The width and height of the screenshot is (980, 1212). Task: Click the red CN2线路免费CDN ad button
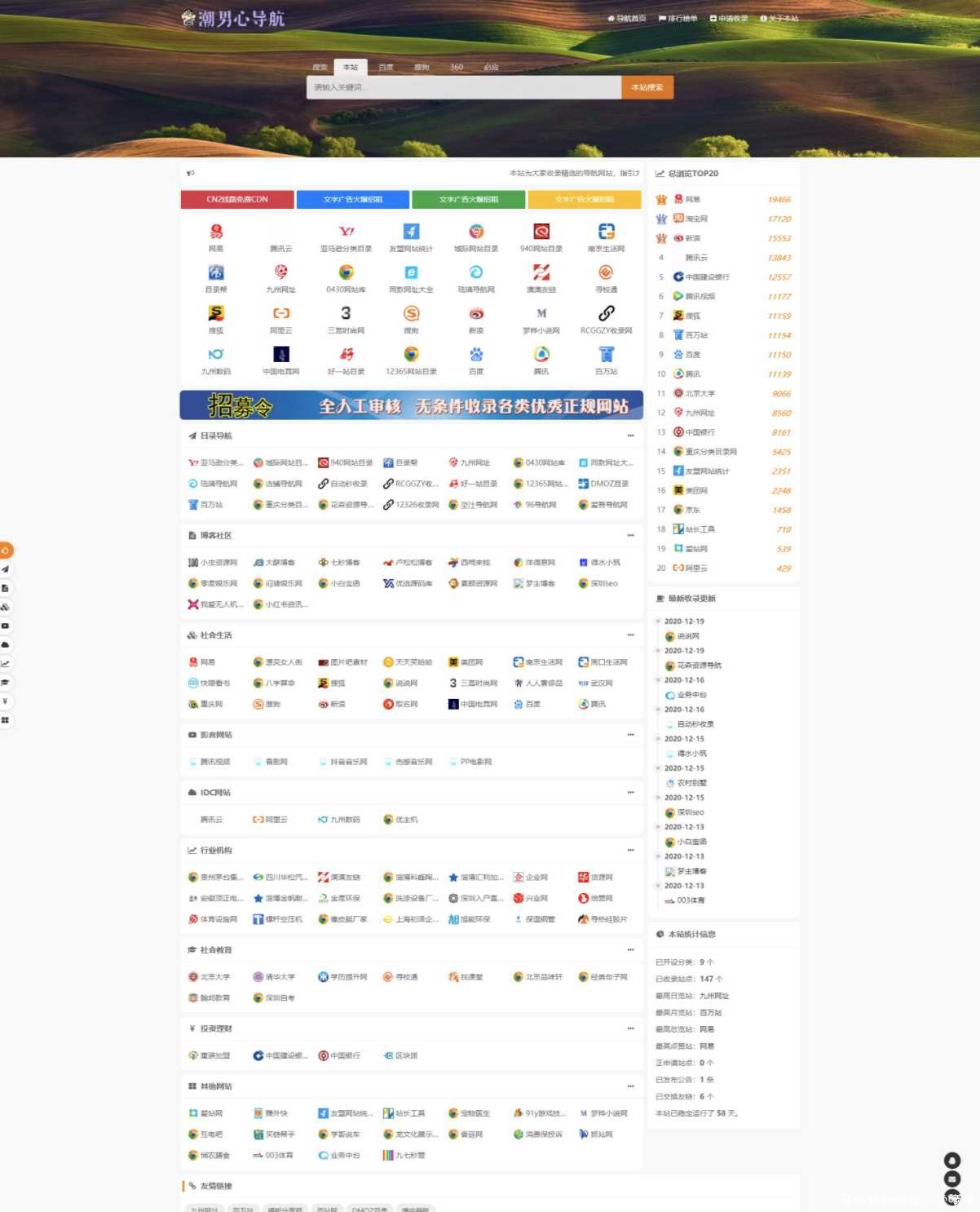point(237,199)
